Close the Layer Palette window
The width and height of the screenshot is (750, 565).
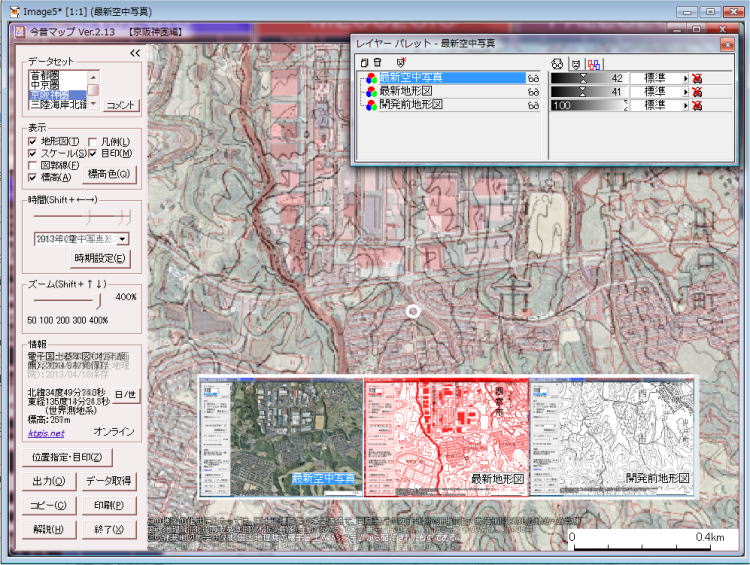point(727,44)
